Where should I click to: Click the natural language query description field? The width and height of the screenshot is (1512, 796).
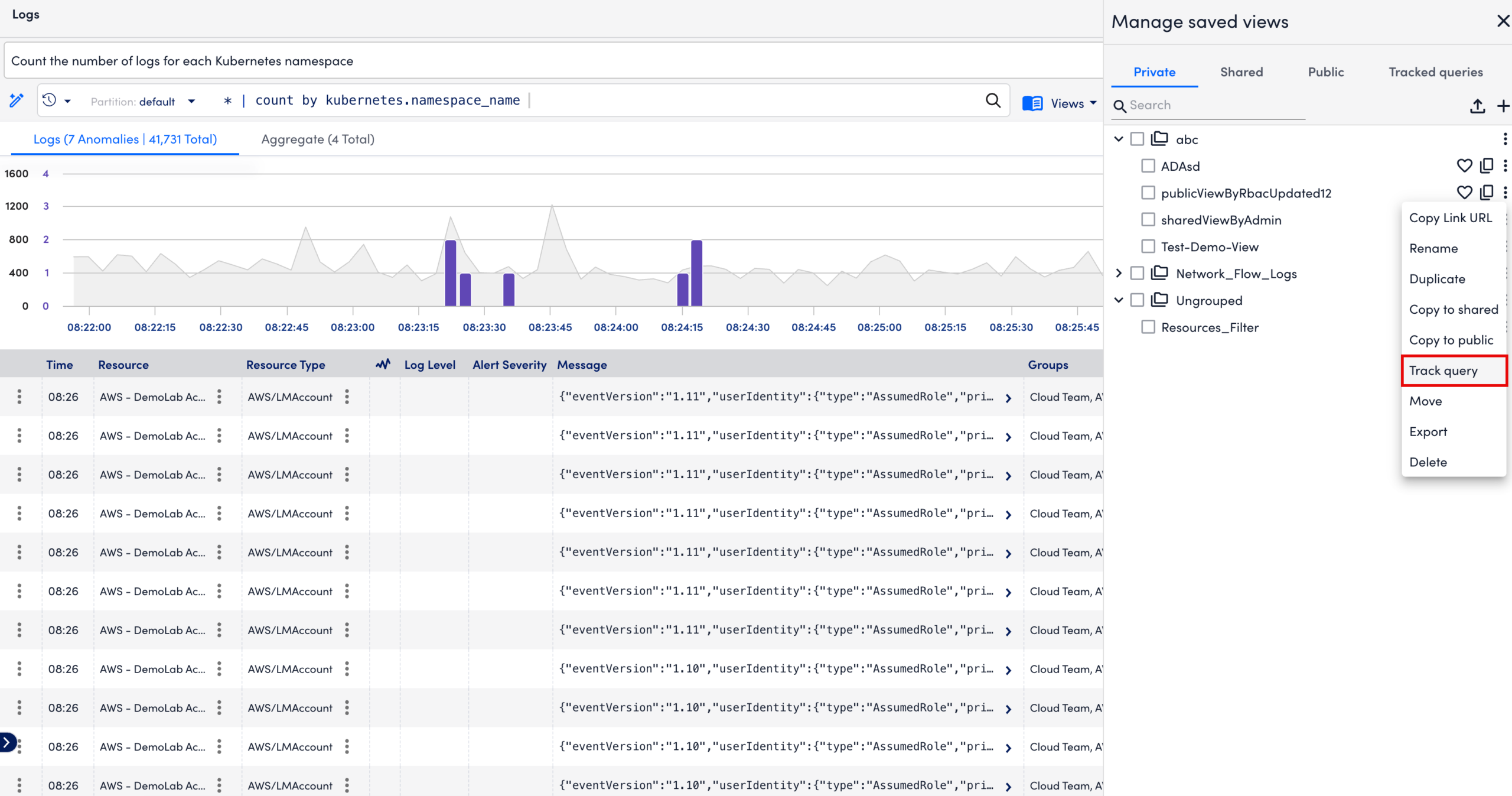pos(553,61)
